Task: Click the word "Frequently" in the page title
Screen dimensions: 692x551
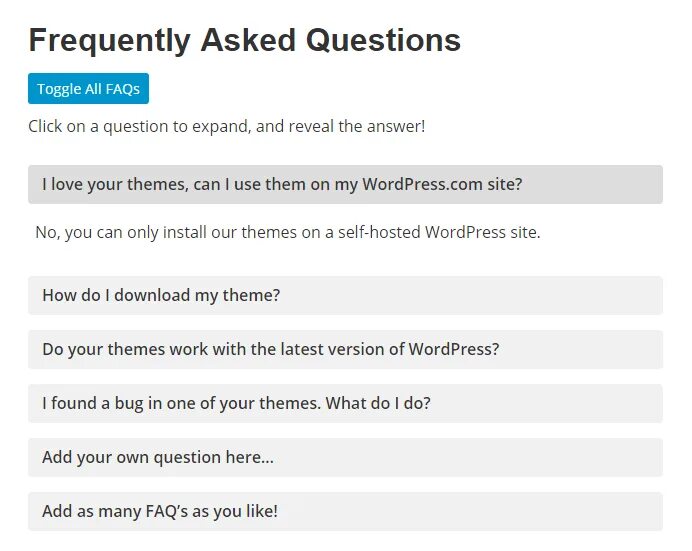Action: tap(110, 40)
